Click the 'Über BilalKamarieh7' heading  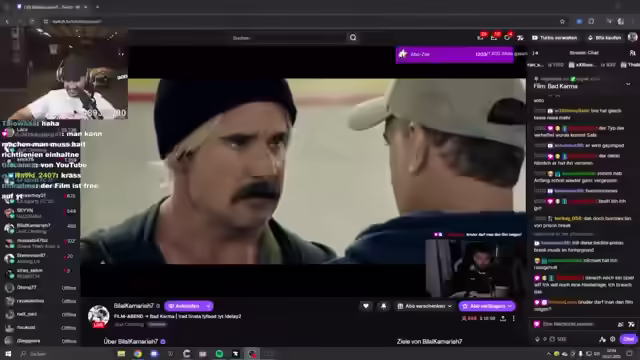click(131, 342)
